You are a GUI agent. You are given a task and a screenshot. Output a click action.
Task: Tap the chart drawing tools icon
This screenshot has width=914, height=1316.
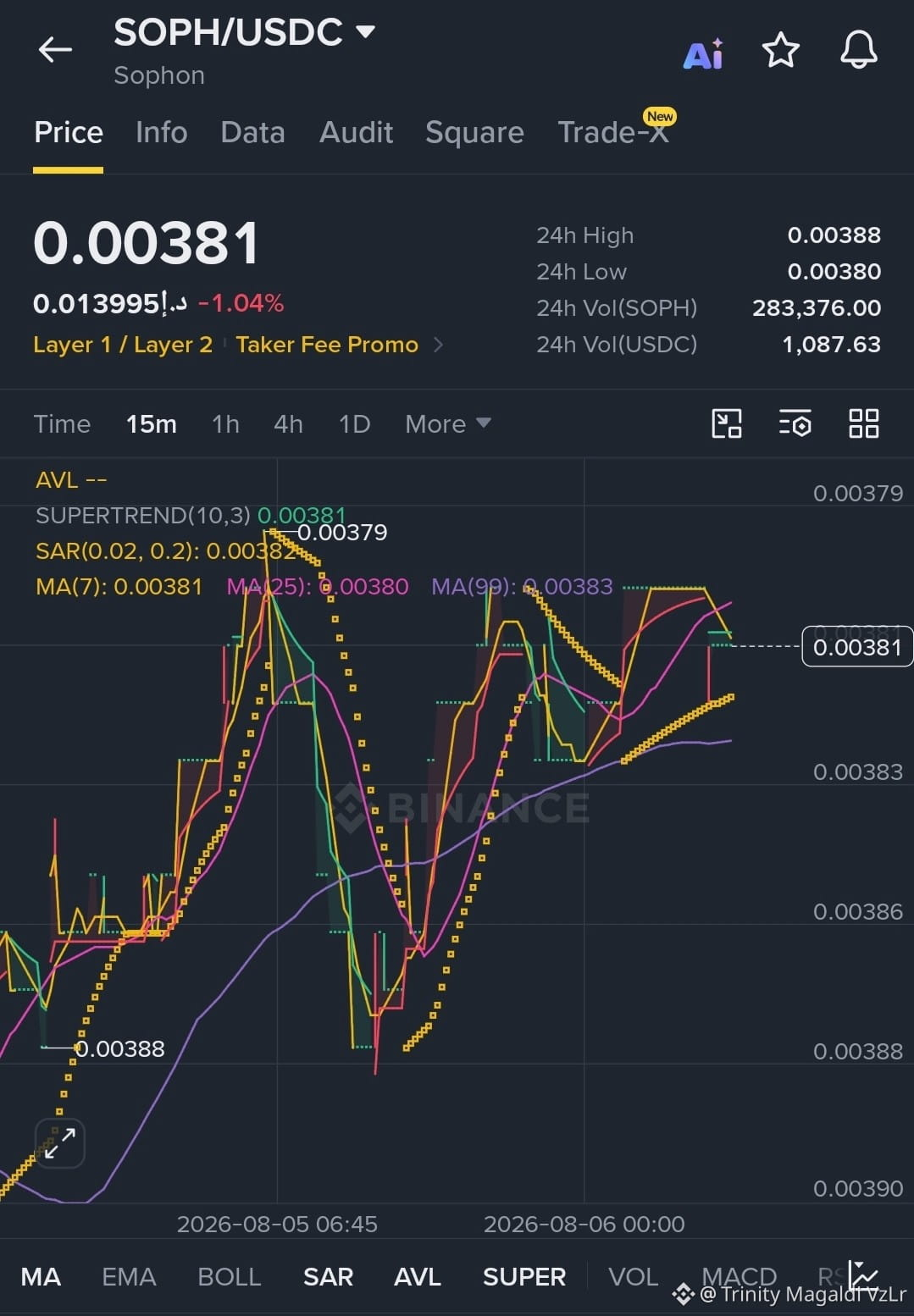tap(727, 423)
